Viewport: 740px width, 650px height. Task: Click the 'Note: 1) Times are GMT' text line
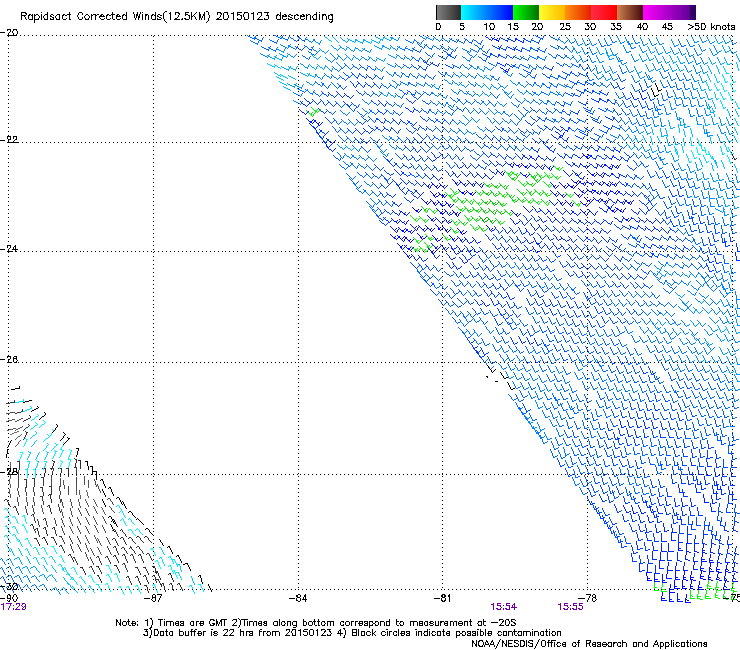click(x=316, y=623)
